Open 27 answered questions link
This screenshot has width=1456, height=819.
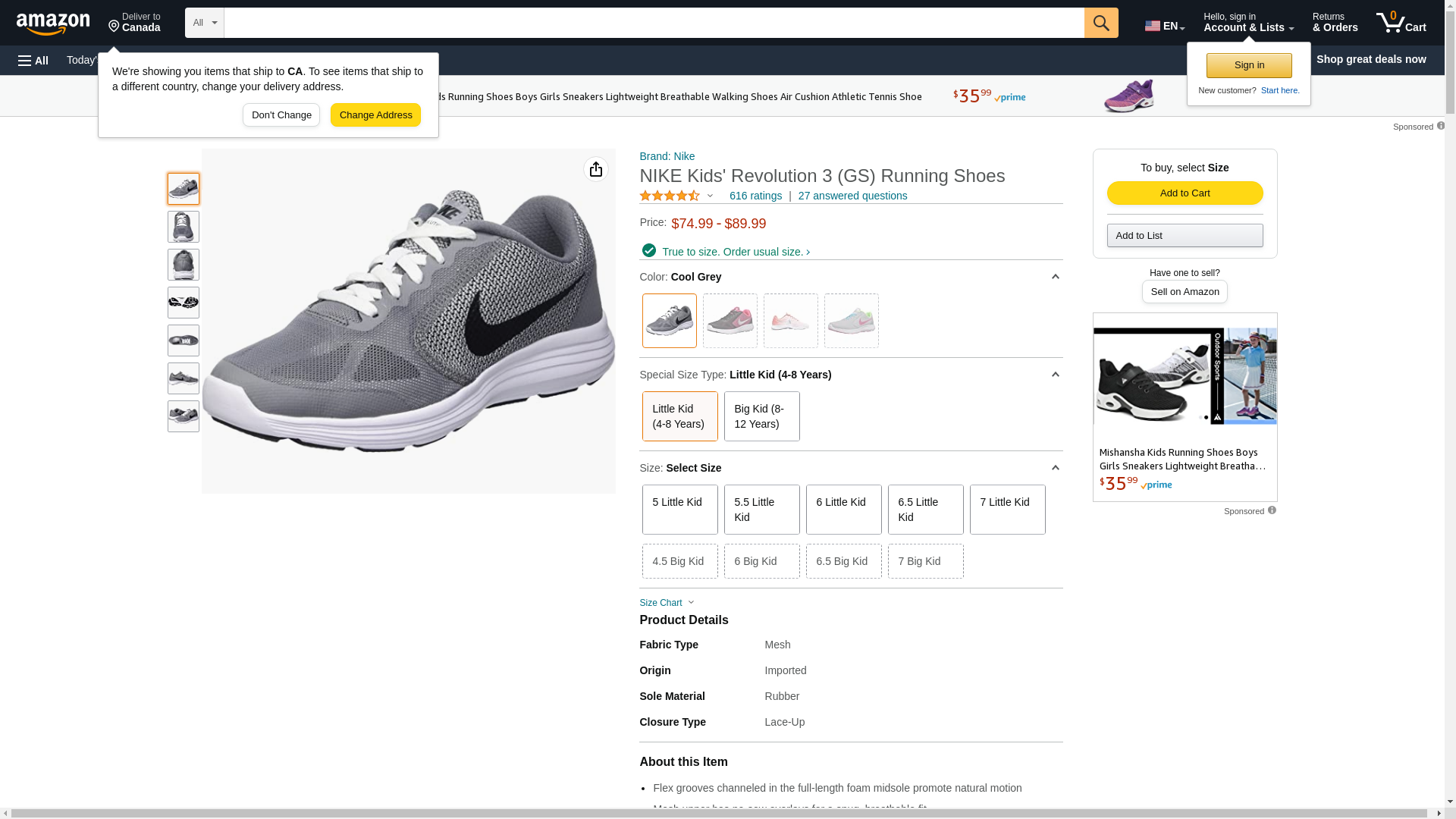(x=852, y=196)
